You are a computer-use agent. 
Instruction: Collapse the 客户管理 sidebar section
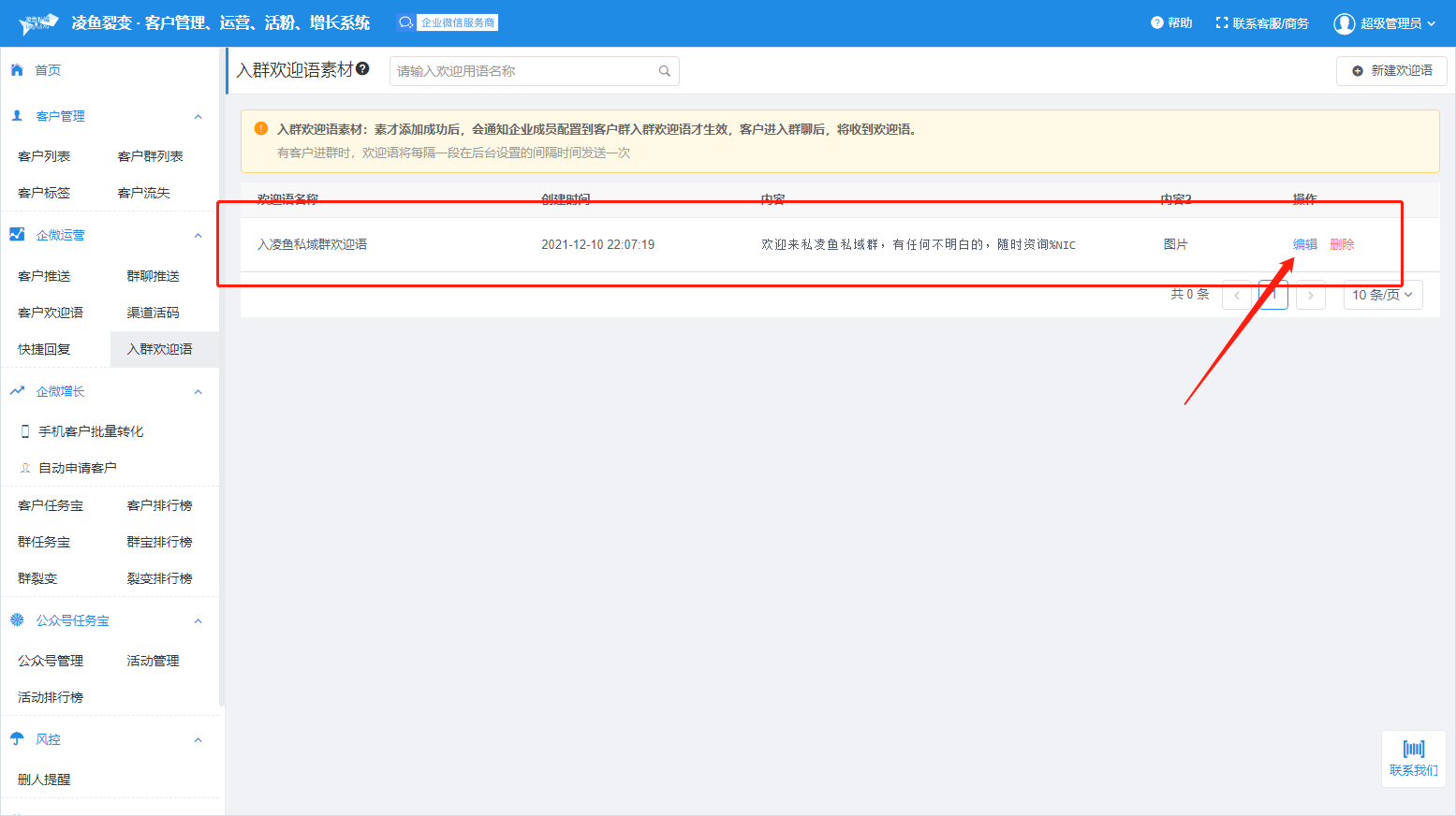198,117
